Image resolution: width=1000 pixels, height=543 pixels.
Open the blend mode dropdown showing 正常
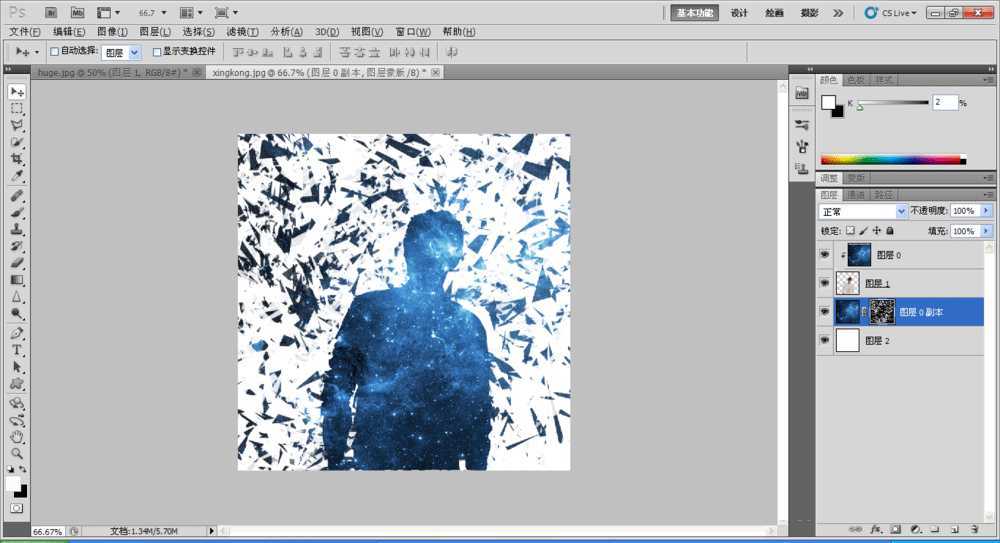click(x=863, y=212)
